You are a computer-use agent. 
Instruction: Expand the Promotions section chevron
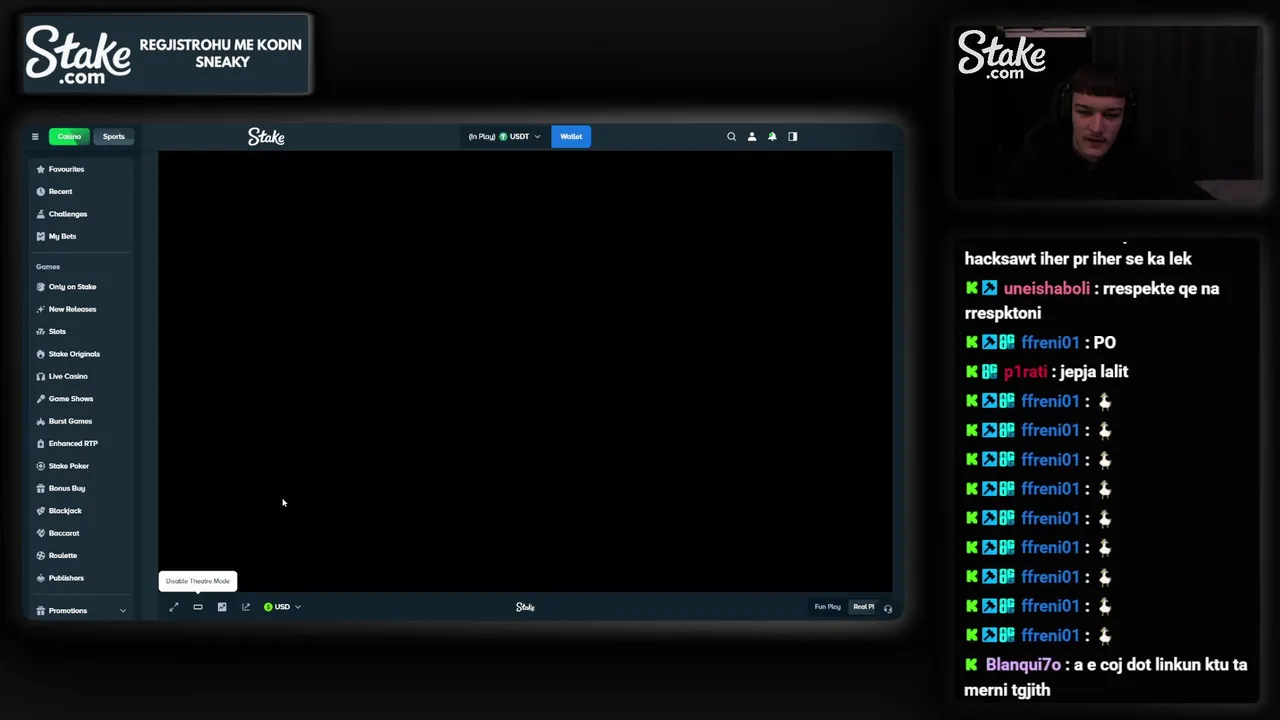point(123,611)
